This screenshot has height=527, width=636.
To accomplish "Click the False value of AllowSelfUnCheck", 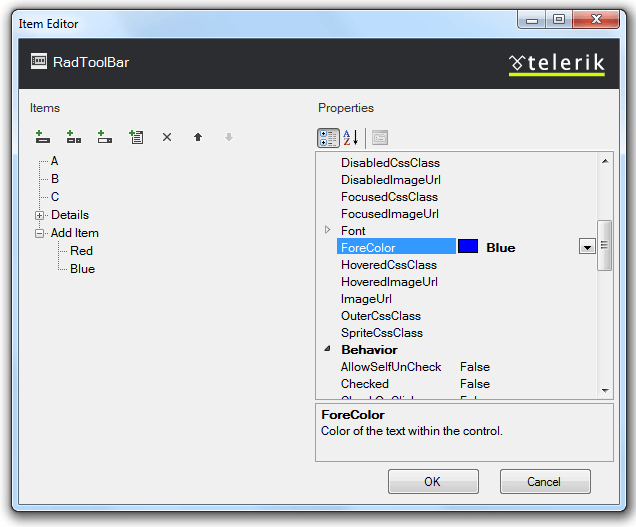I will coord(475,367).
